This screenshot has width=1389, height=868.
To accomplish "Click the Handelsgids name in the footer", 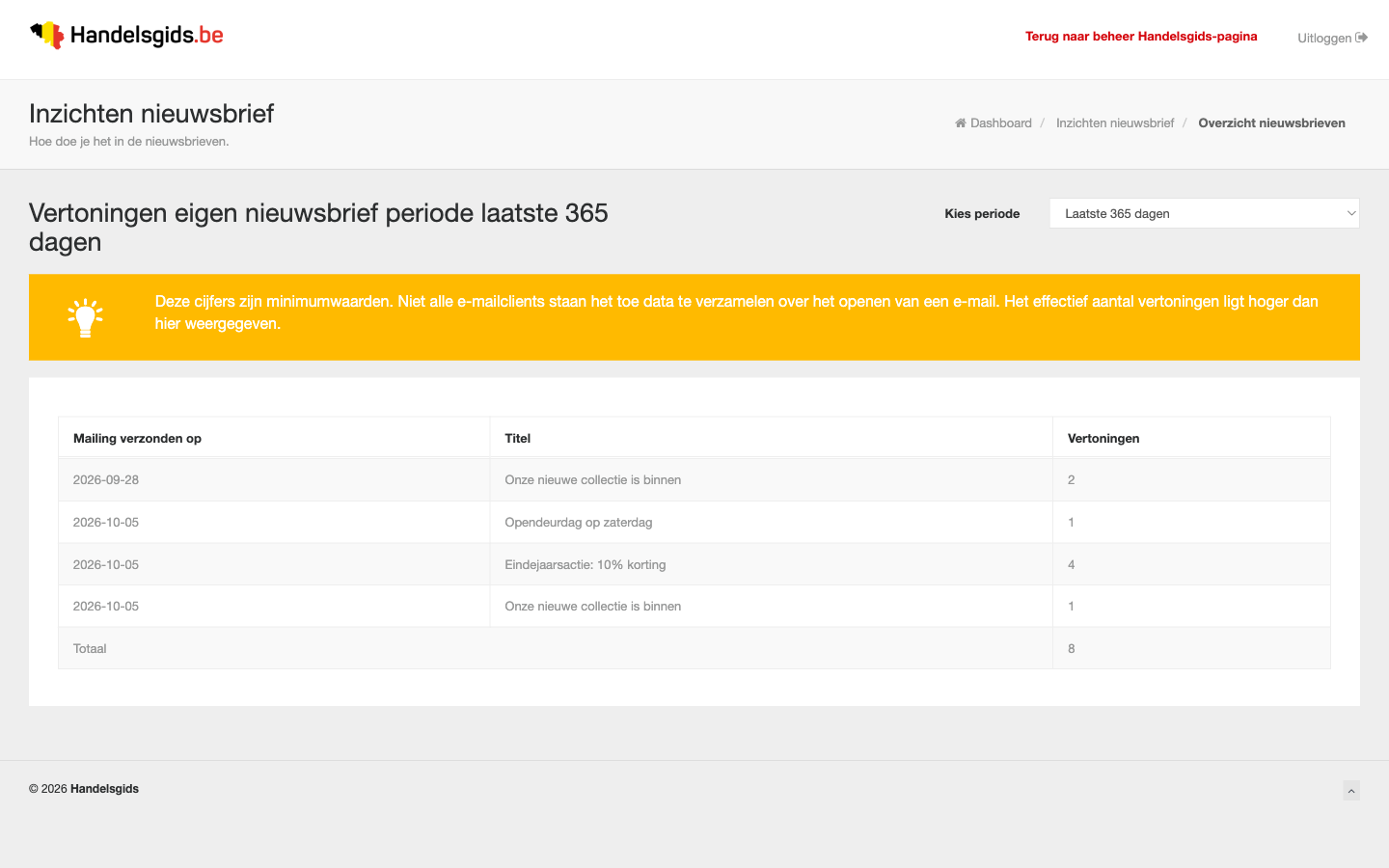I will coord(104,789).
